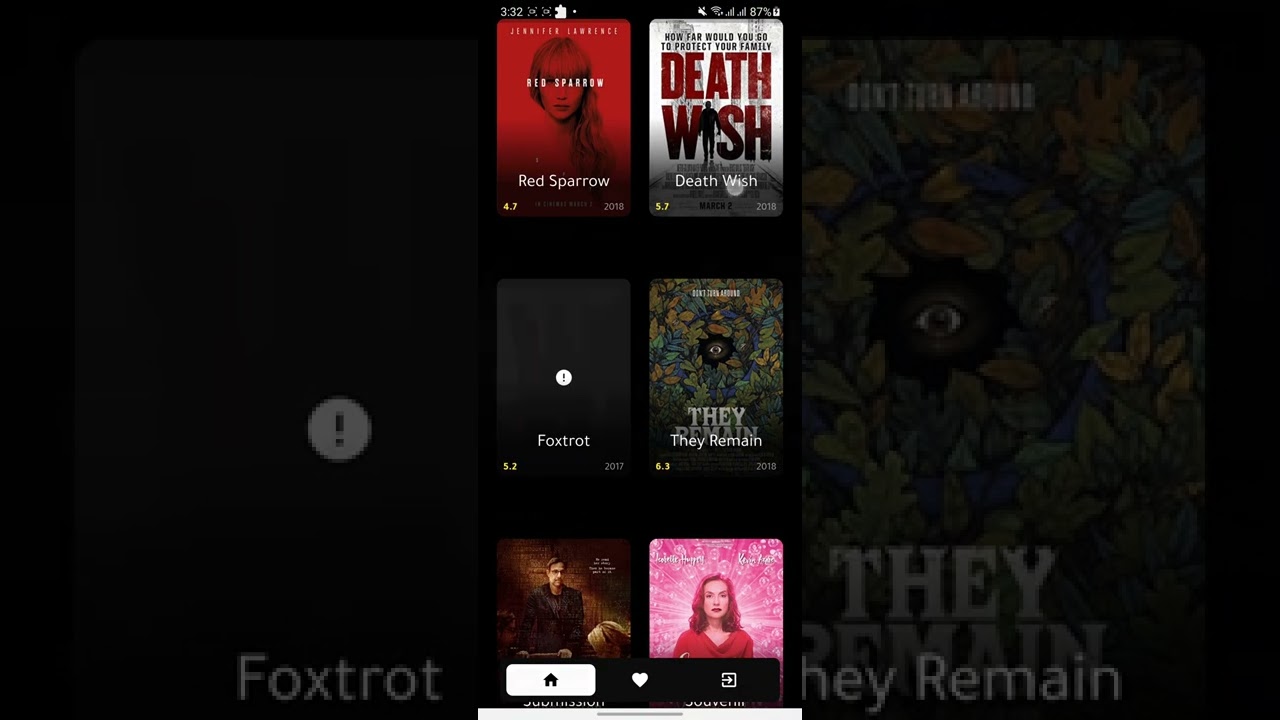Tap the Android gesture navigation handle

pyautogui.click(x=640, y=714)
